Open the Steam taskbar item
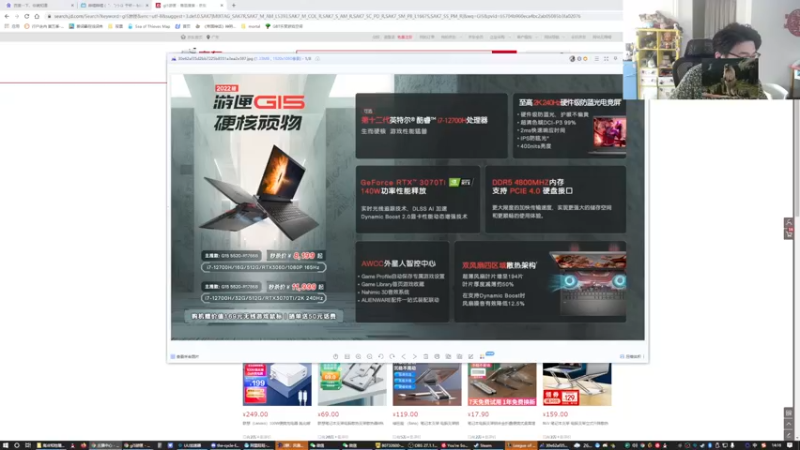 coord(485,445)
